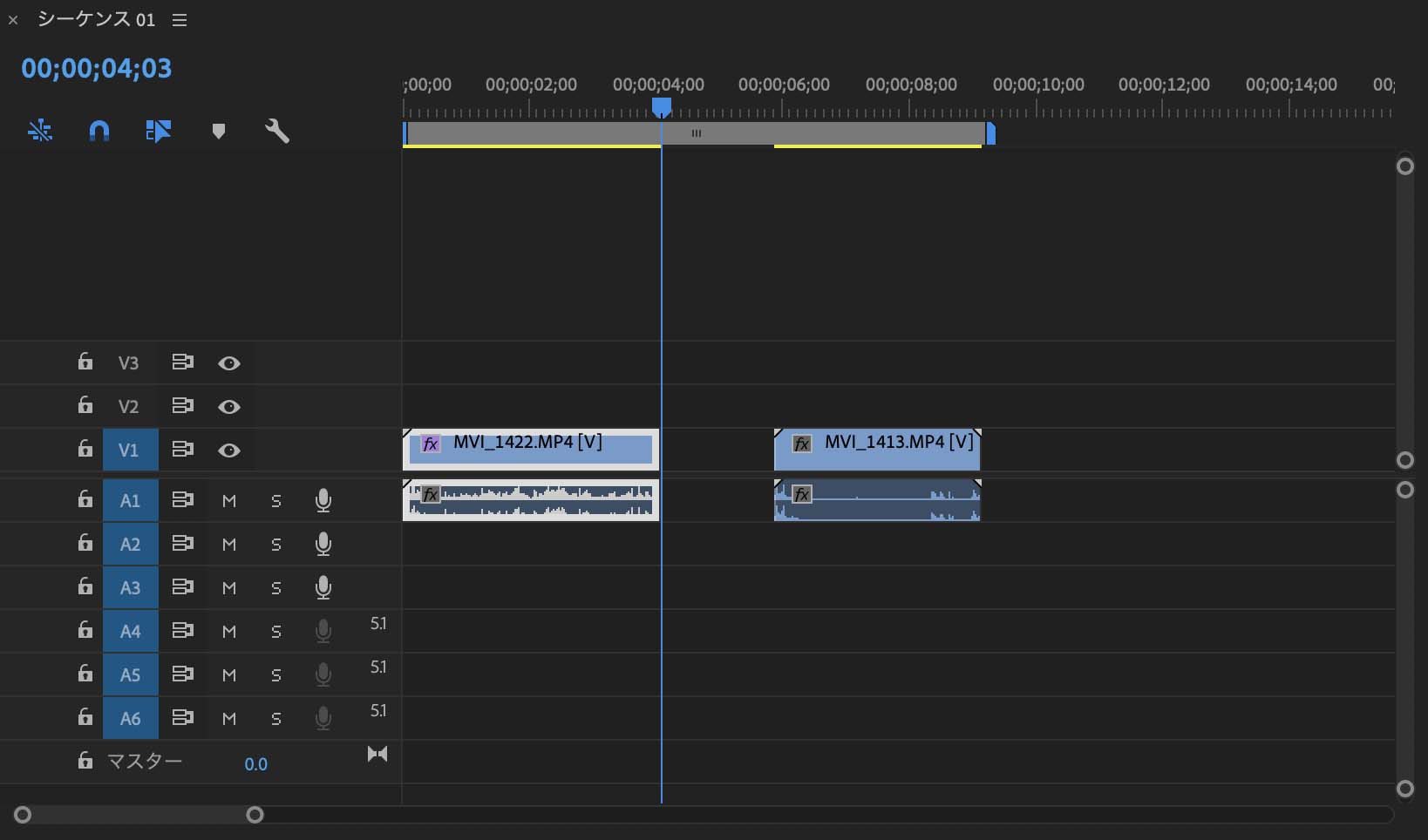Toggle A1 track targeting

click(131, 500)
